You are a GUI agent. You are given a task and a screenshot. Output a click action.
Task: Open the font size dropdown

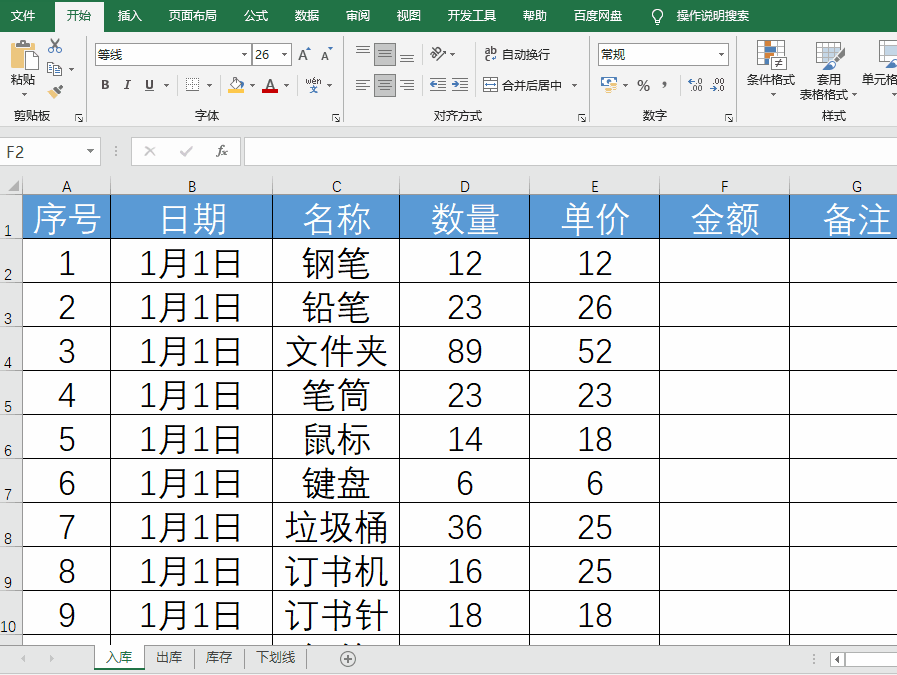284,55
